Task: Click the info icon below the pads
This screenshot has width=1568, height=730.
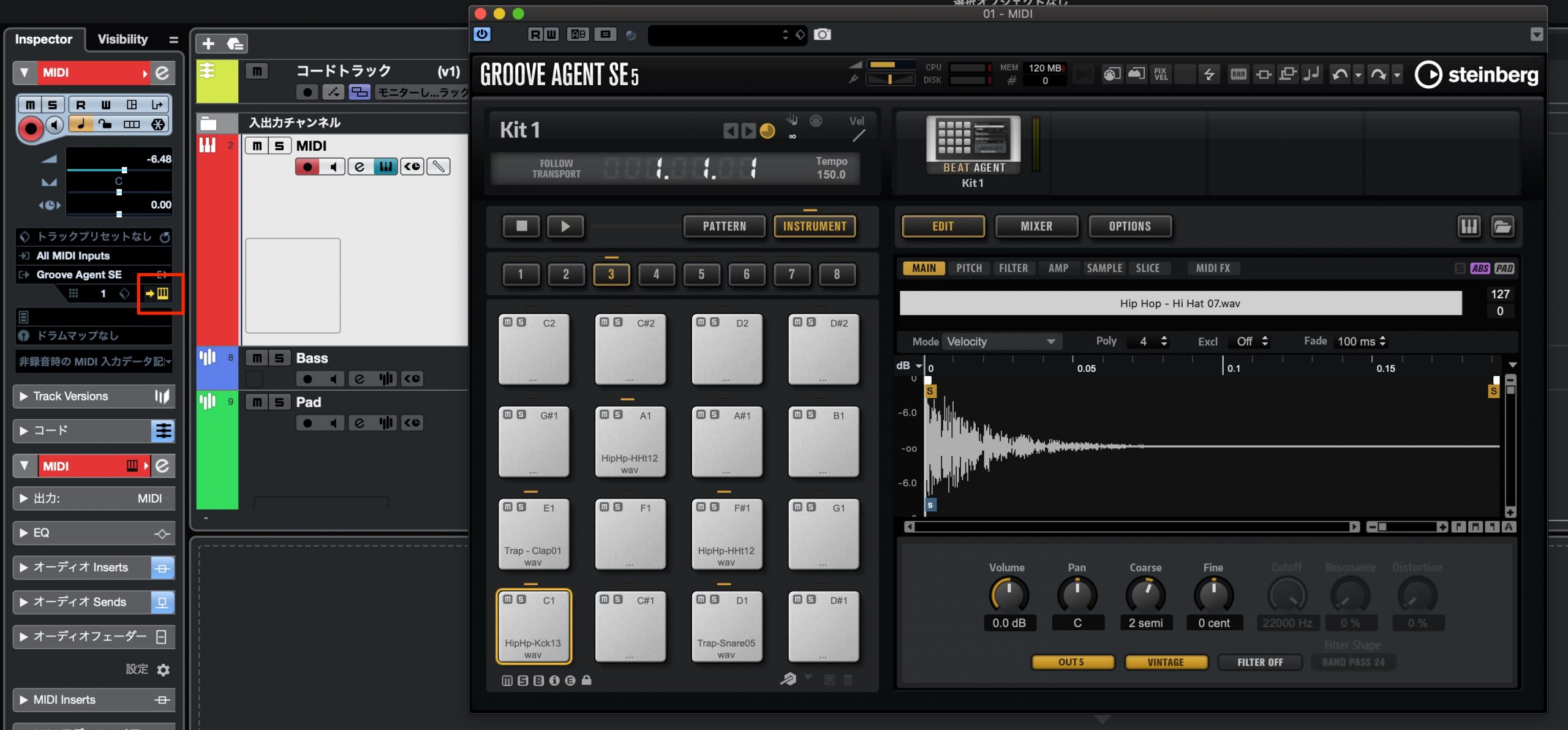Action: (554, 680)
